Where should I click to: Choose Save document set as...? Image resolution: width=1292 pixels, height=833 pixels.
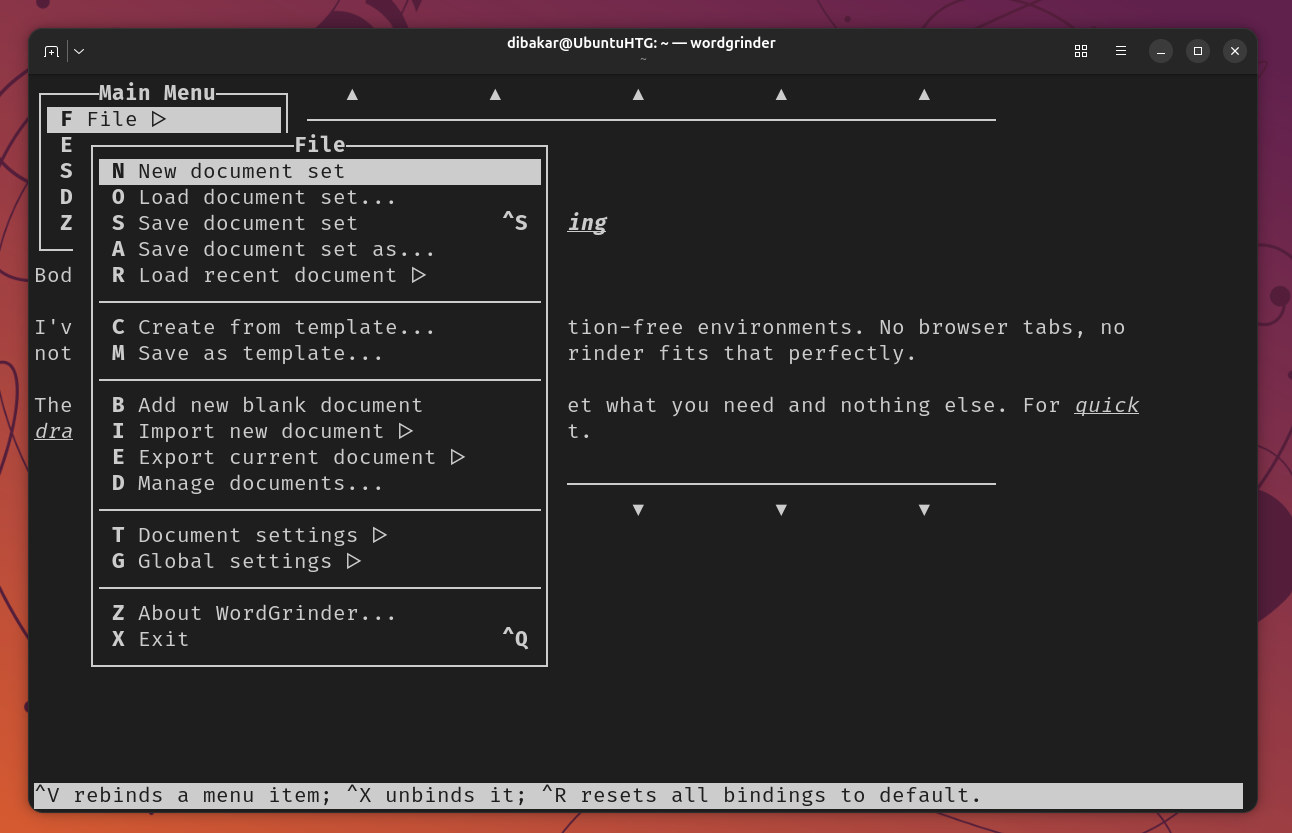point(320,250)
